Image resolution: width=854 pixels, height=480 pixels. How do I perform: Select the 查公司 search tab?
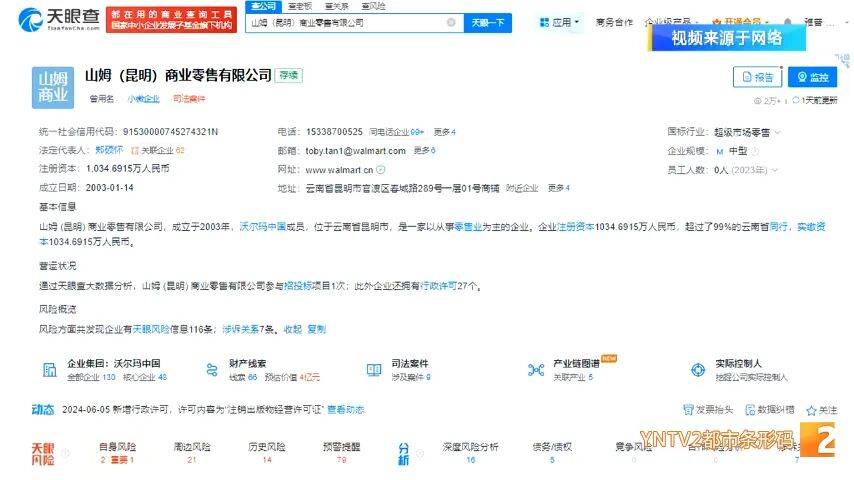(x=264, y=6)
